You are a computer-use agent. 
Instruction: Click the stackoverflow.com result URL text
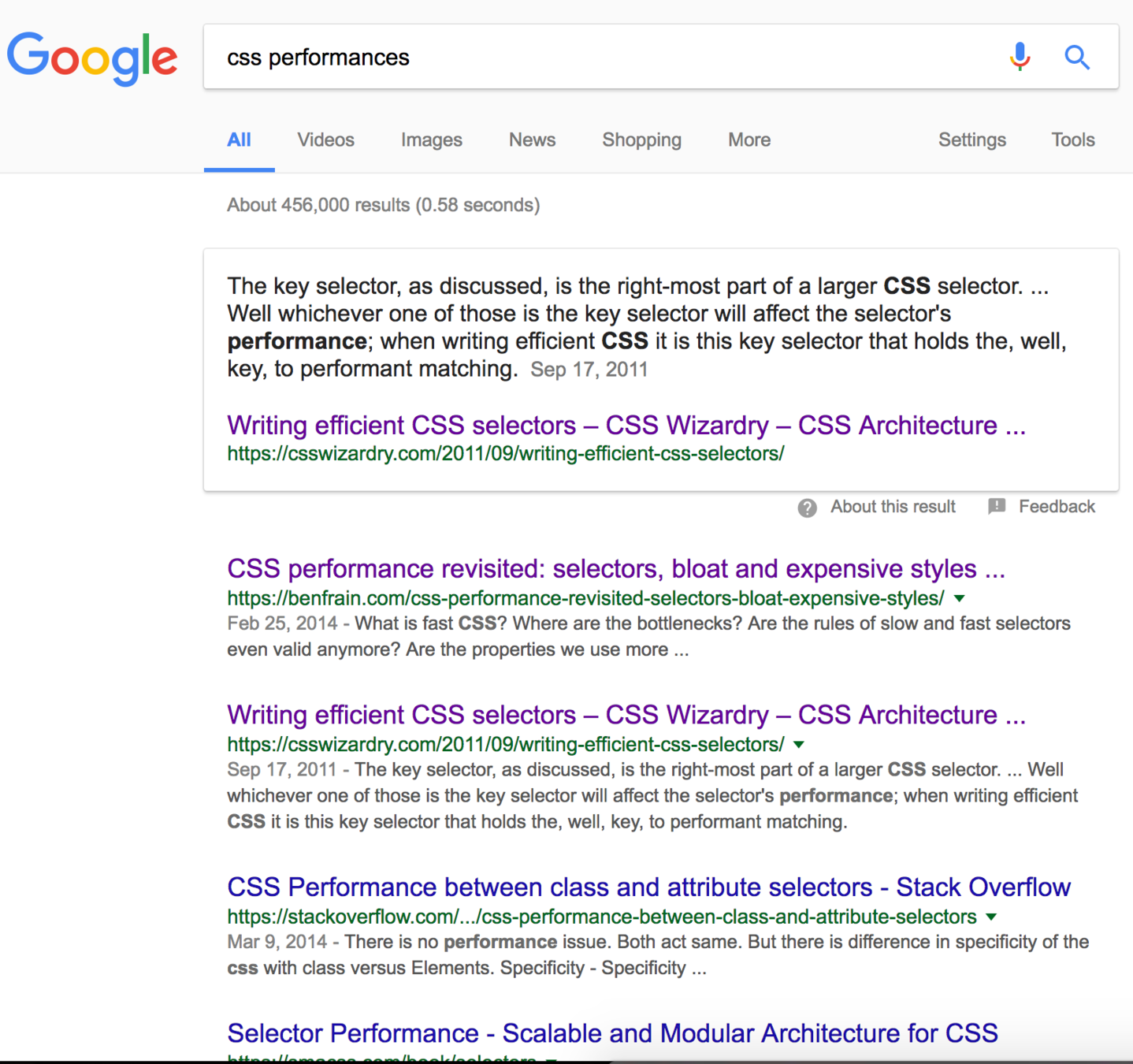point(602,917)
